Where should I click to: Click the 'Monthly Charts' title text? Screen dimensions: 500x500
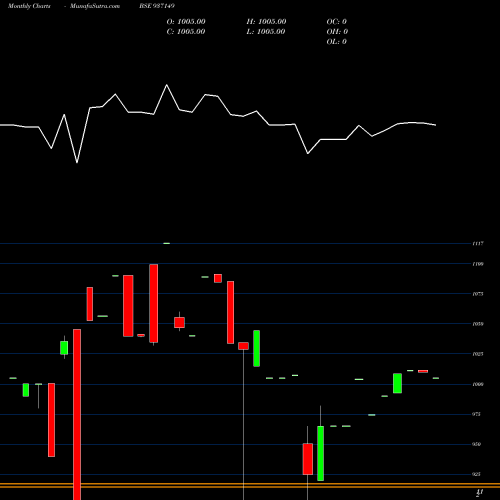pos(29,6)
